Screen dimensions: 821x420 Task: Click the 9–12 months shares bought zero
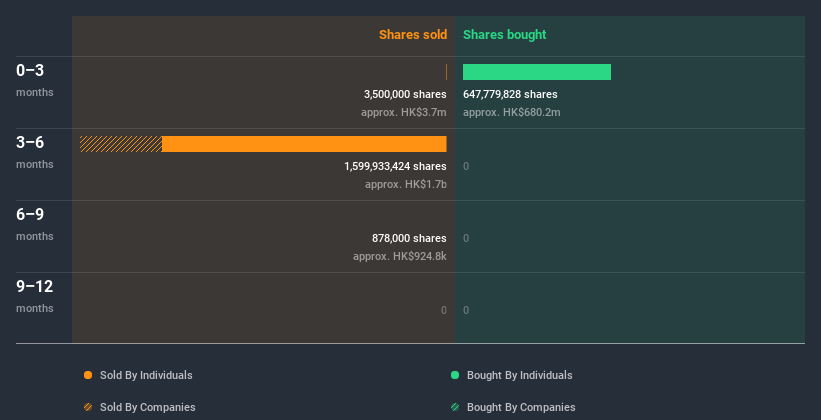point(466,310)
